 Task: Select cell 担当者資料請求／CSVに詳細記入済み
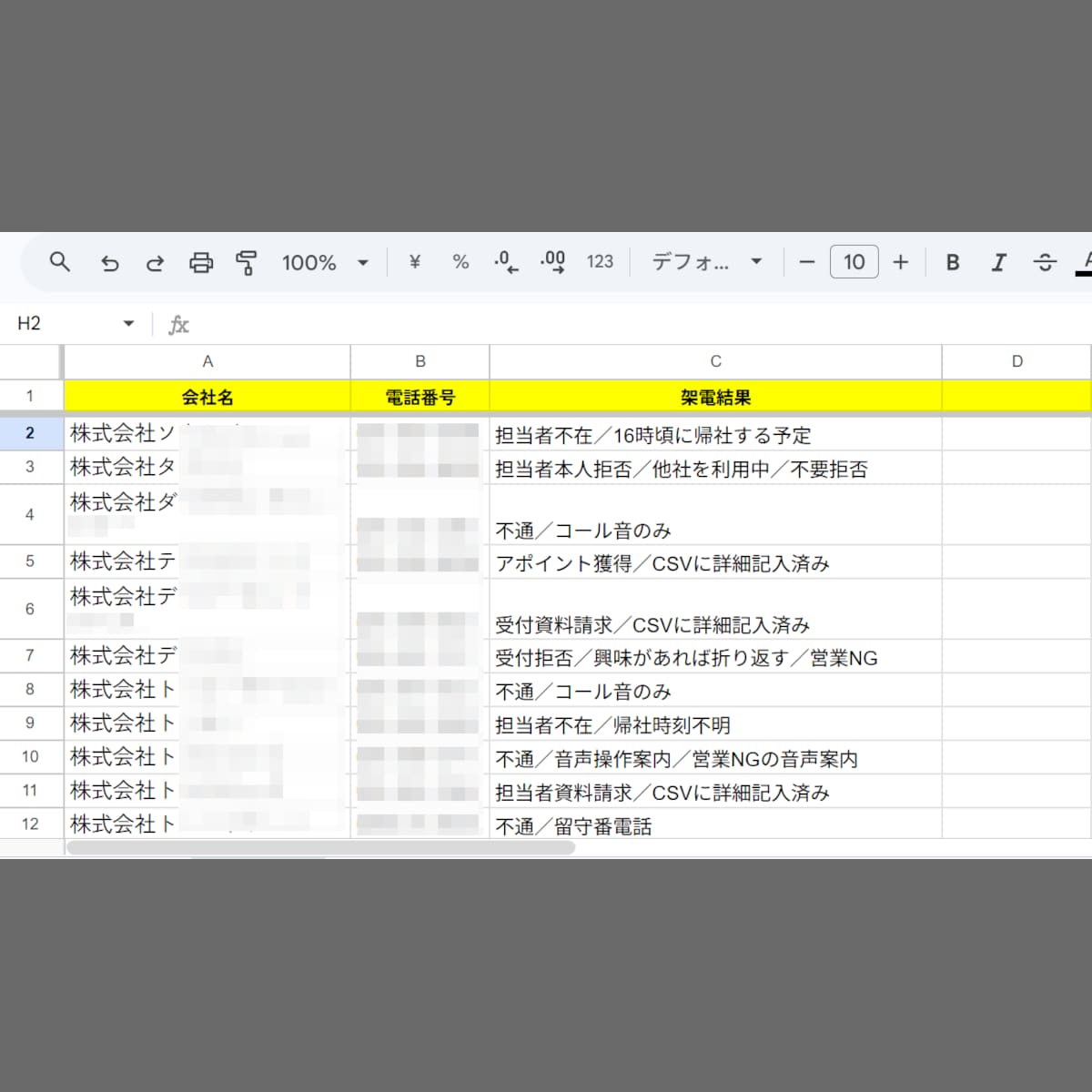click(x=716, y=791)
